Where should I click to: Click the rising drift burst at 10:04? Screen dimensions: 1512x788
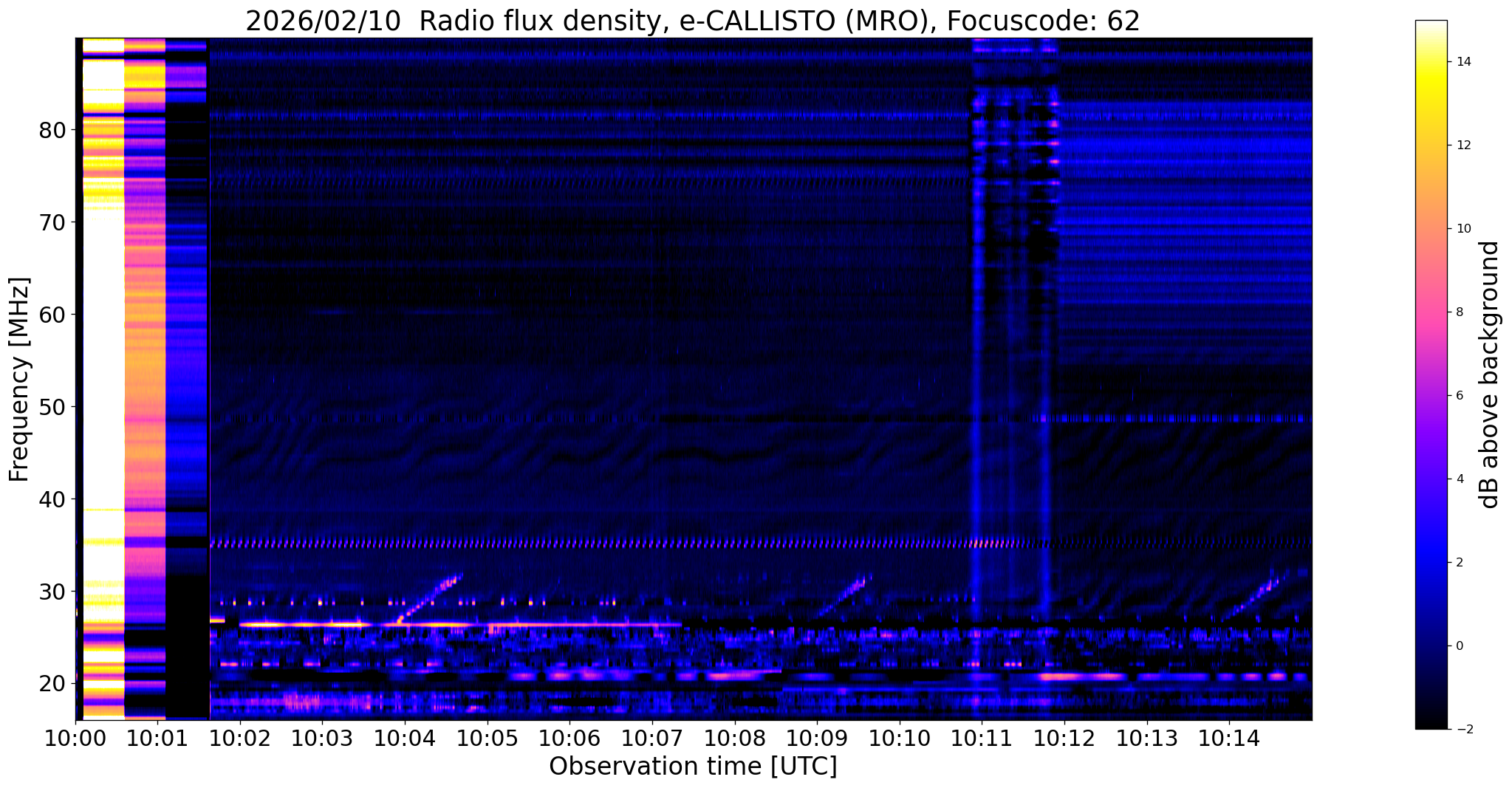(431, 599)
